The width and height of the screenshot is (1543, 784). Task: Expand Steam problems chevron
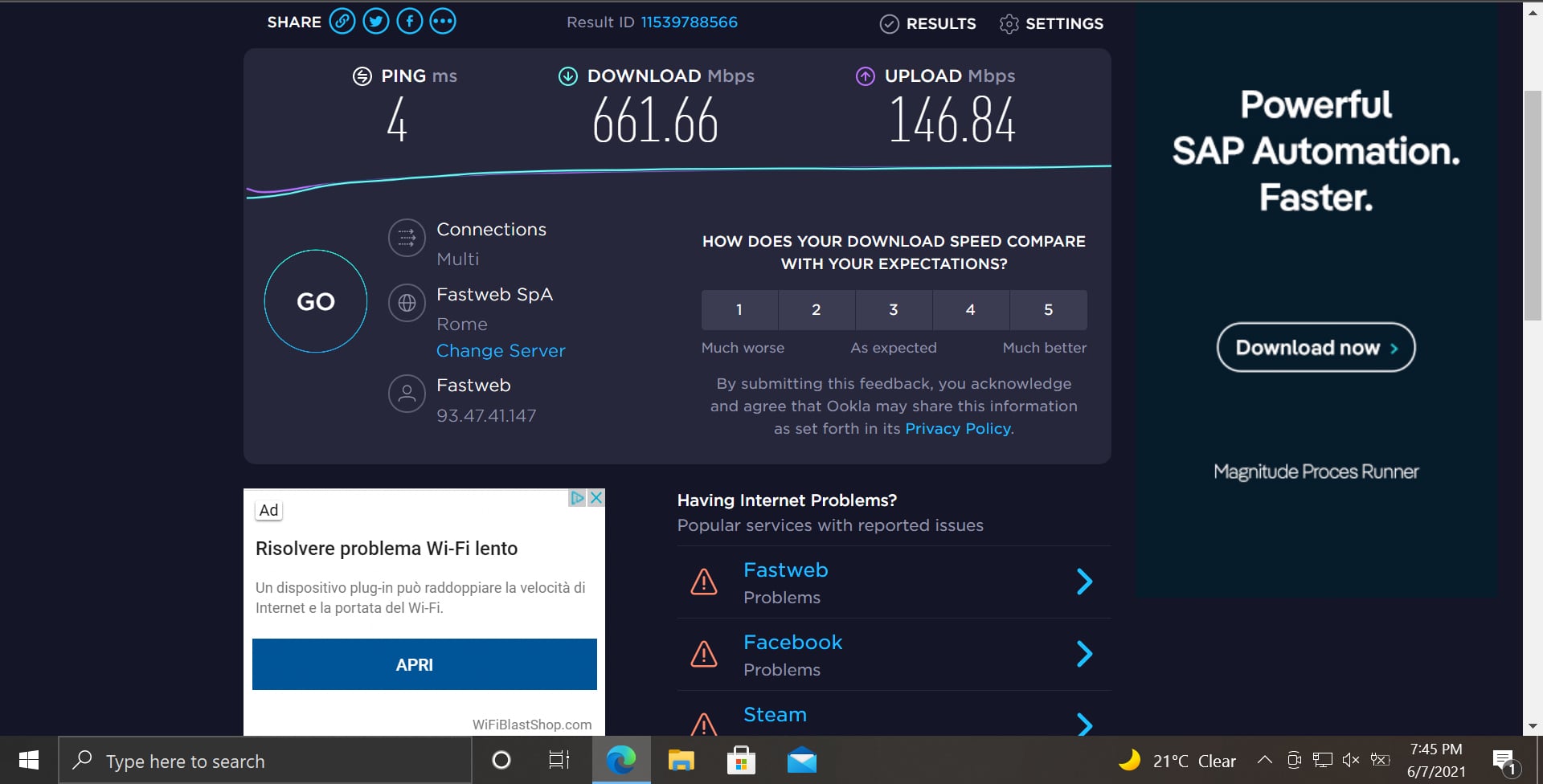(1085, 725)
